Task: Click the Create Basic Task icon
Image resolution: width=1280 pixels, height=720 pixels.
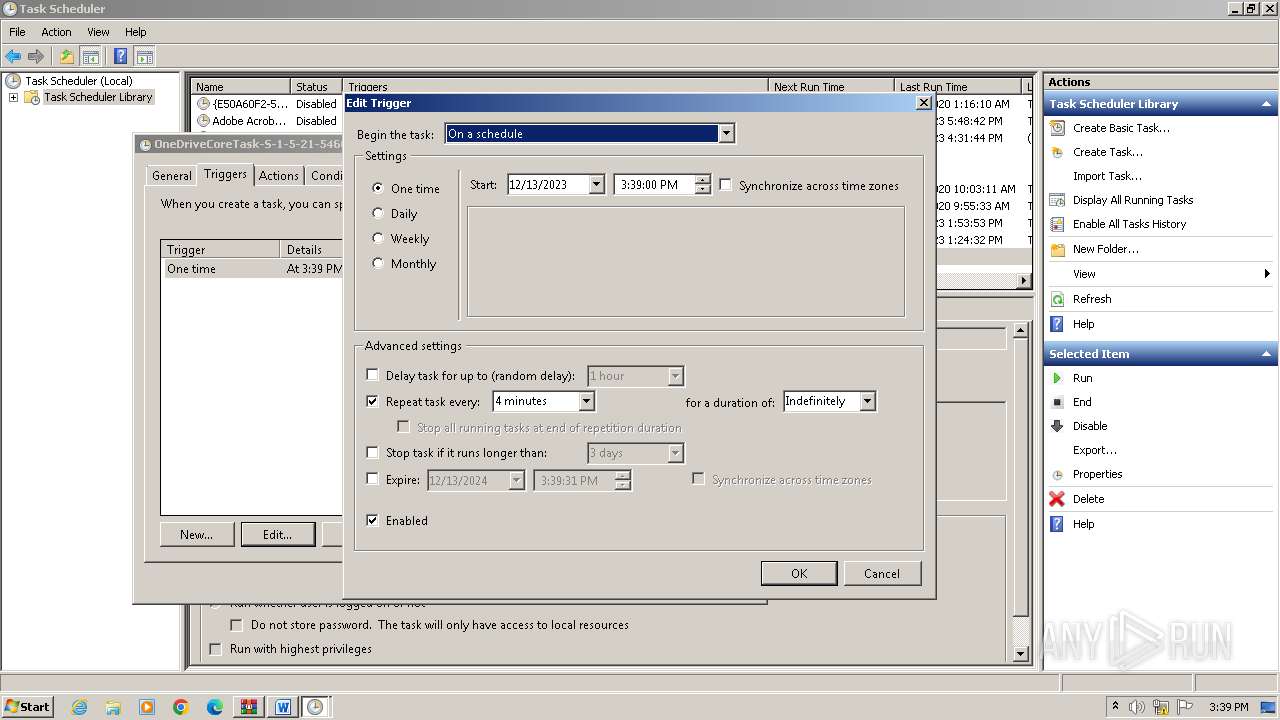Action: [1057, 128]
